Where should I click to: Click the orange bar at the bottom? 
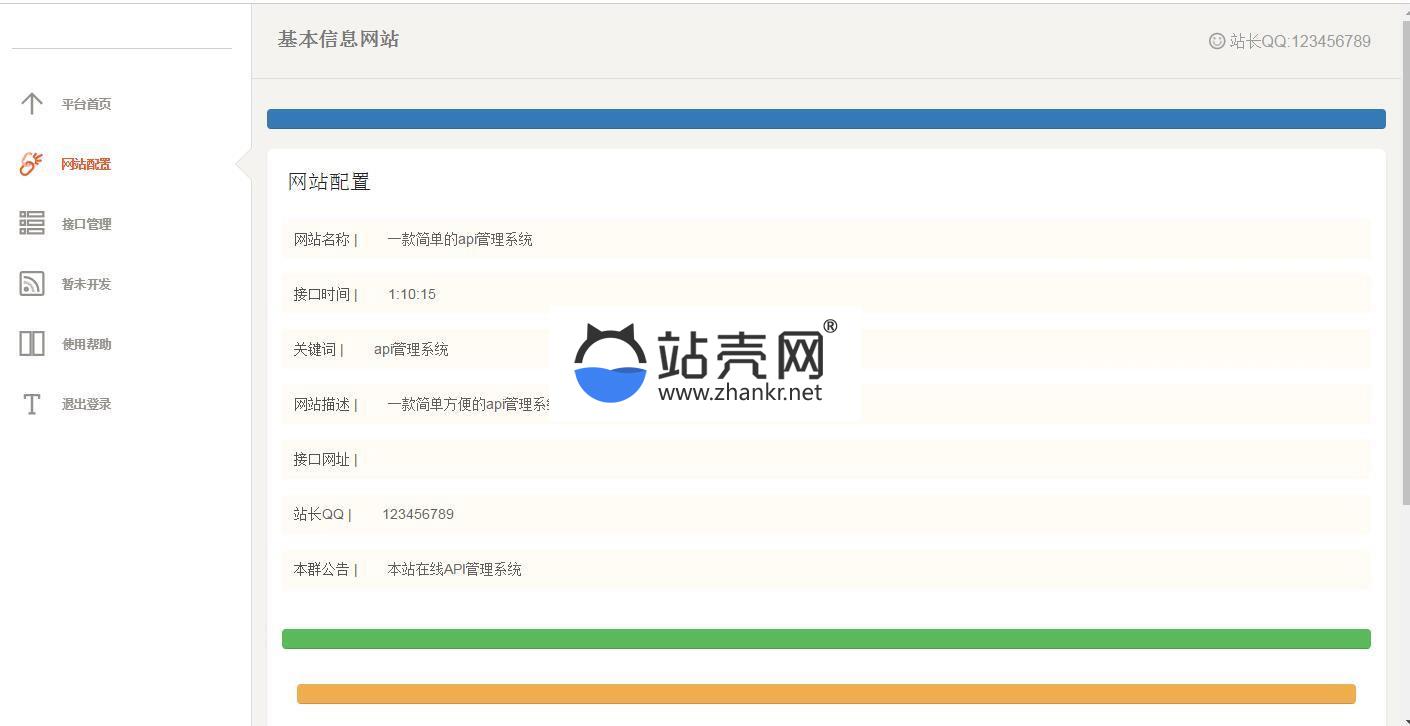[x=826, y=694]
